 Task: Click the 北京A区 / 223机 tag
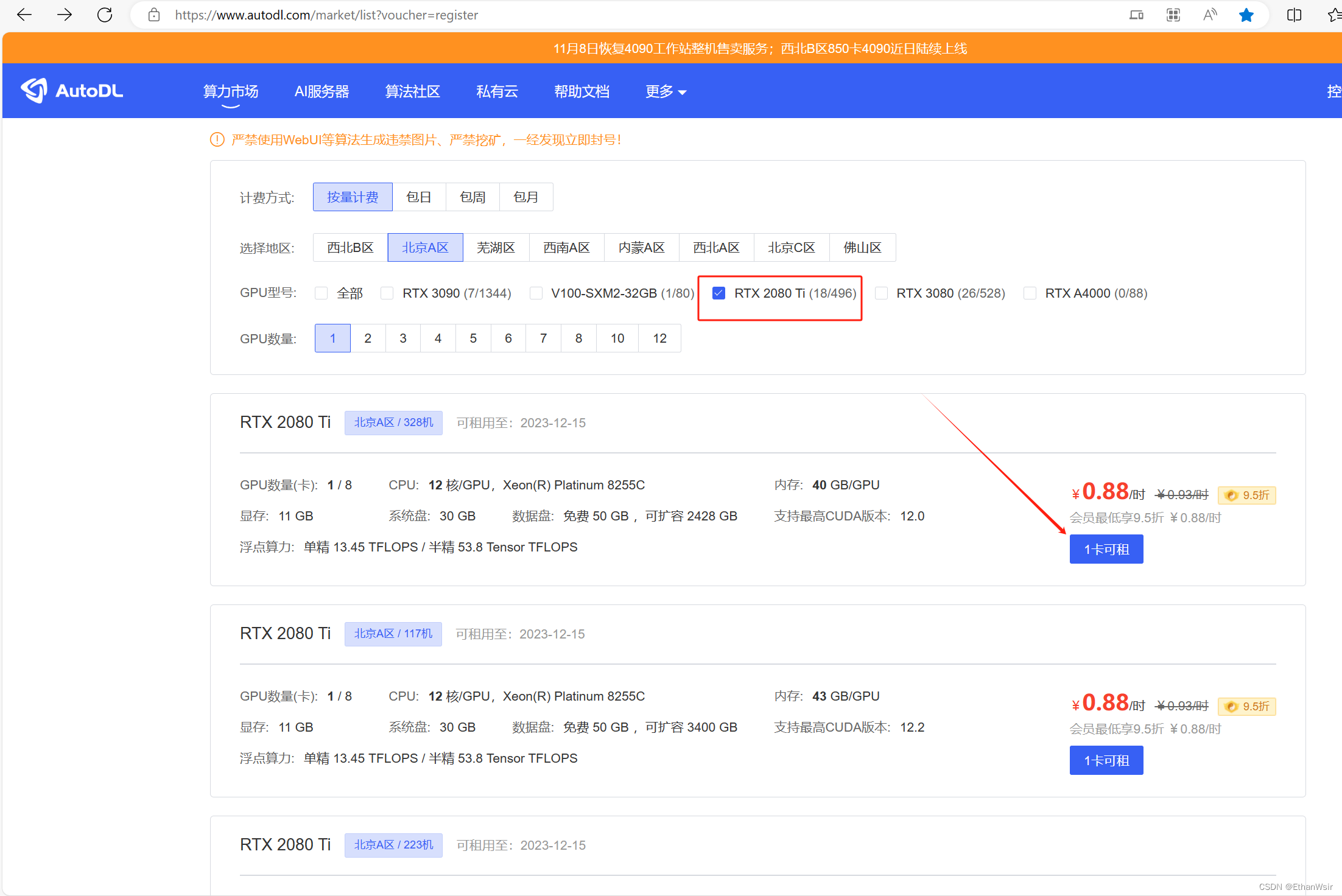pos(393,845)
